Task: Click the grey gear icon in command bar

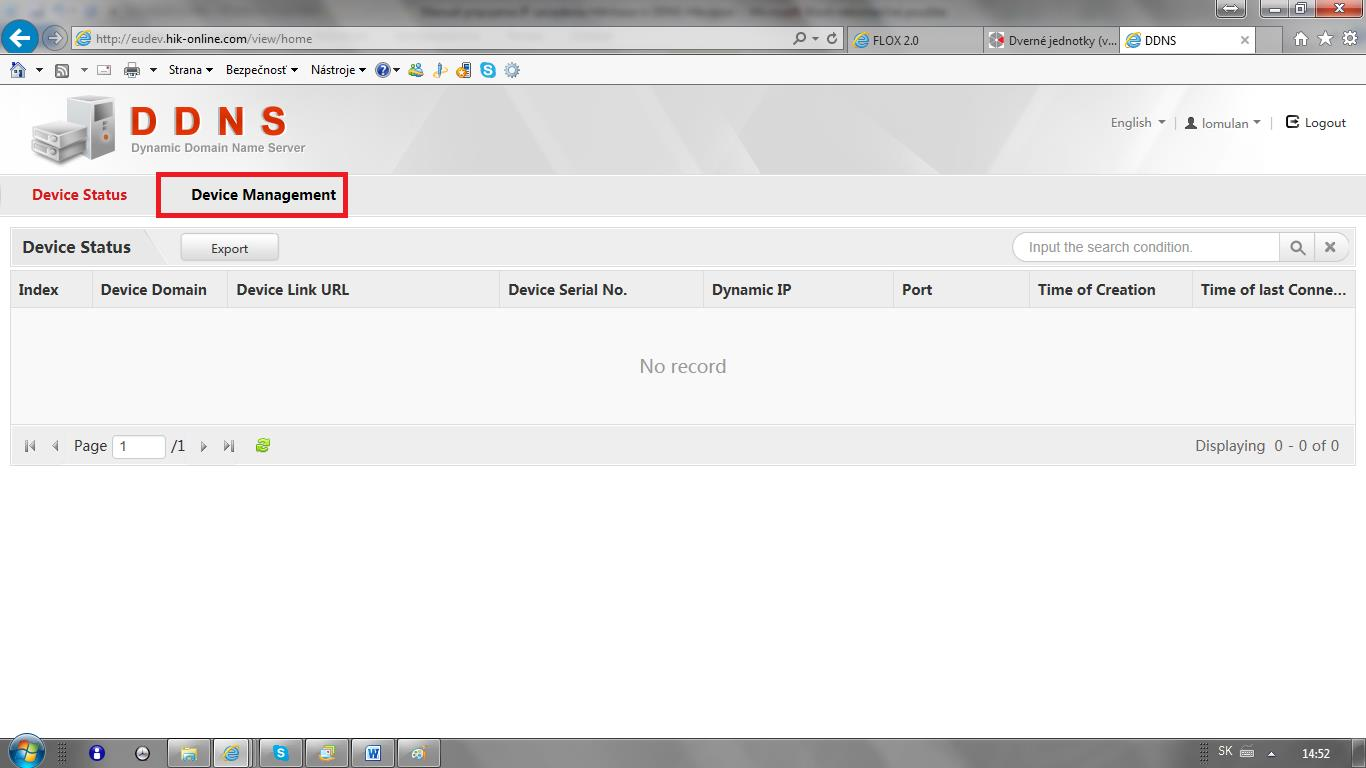Action: pyautogui.click(x=512, y=70)
